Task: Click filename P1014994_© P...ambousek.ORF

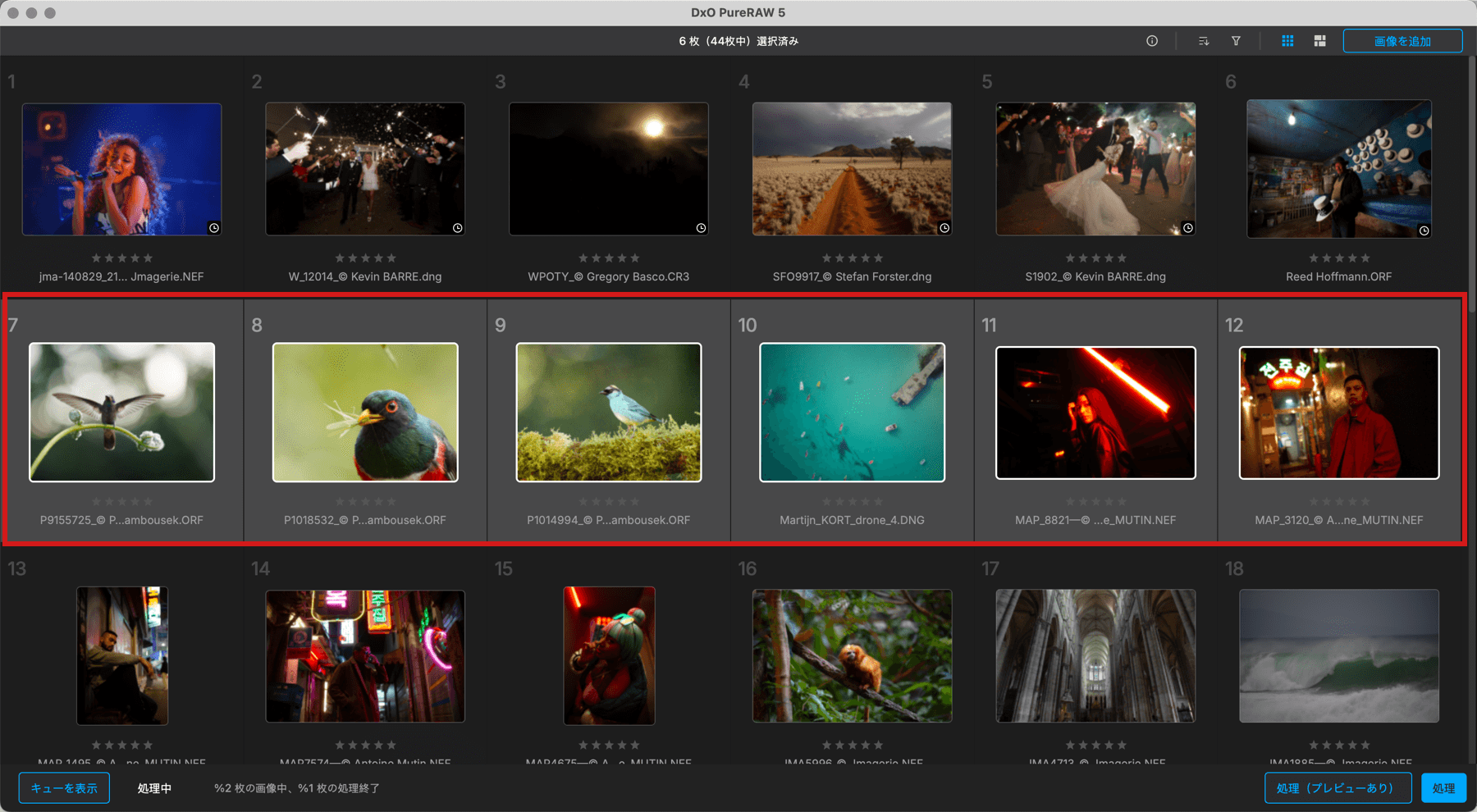Action: pos(609,520)
